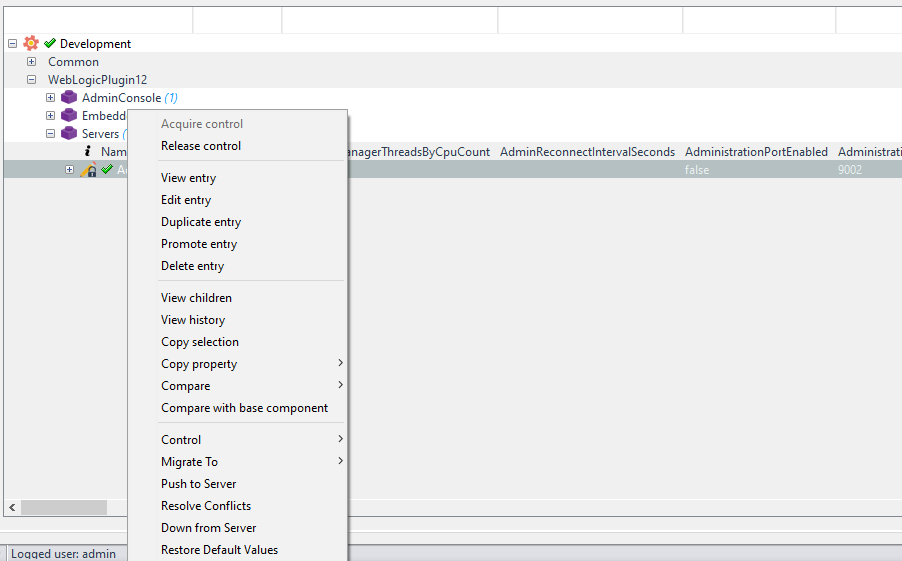Select View history
The image size is (902, 561).
(x=238, y=319)
